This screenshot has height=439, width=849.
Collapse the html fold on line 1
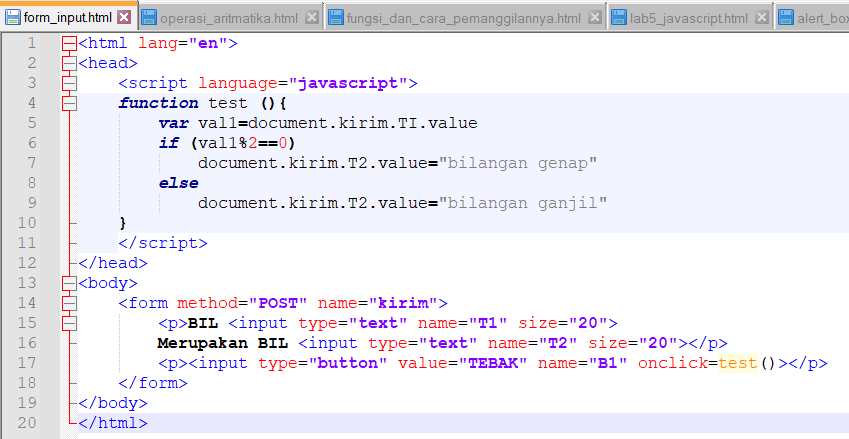tap(69, 43)
